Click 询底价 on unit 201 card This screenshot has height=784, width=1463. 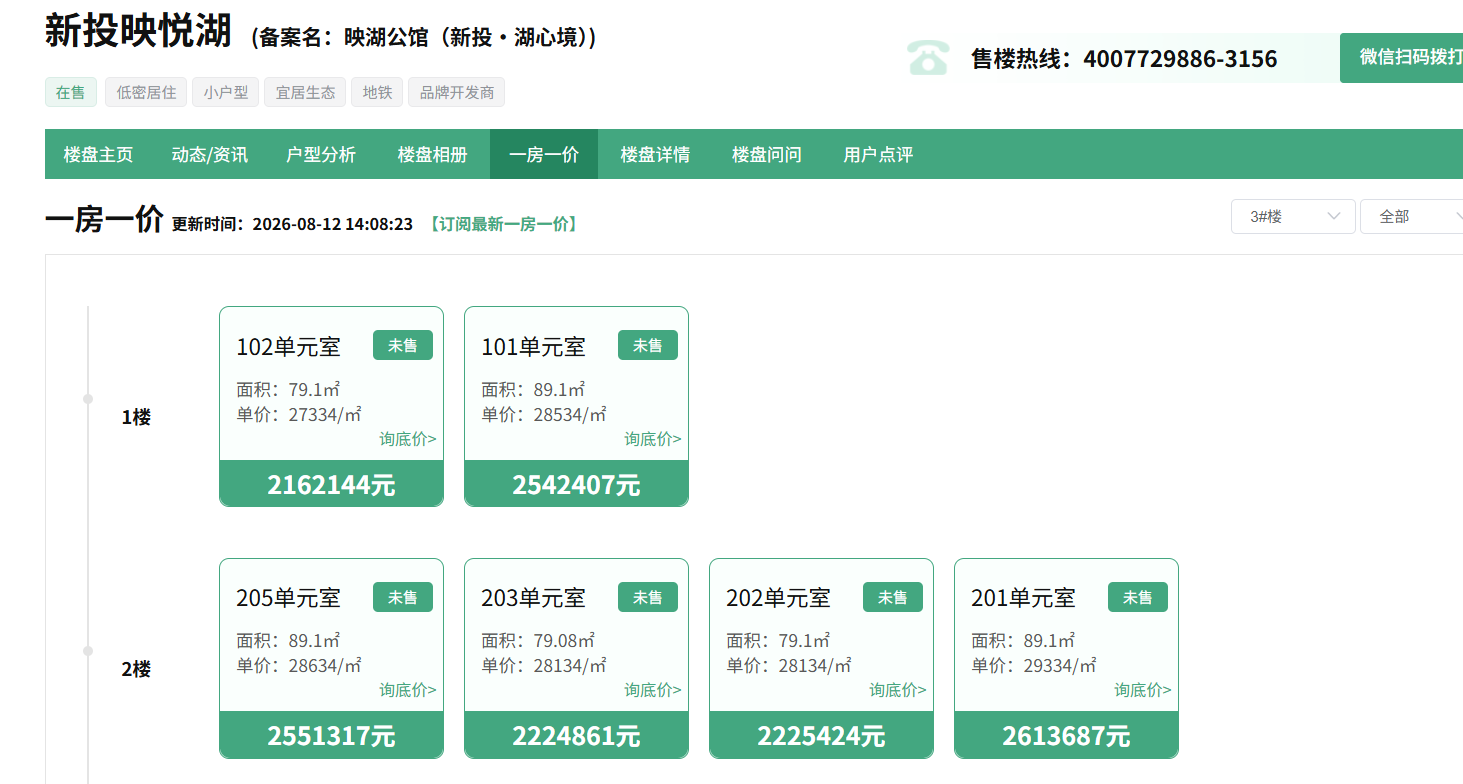tap(1143, 690)
